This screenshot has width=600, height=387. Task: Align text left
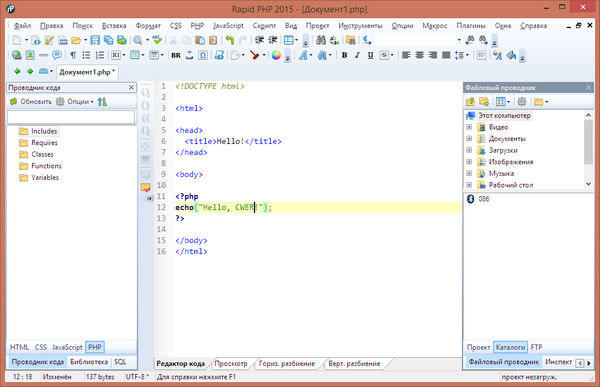point(406,55)
